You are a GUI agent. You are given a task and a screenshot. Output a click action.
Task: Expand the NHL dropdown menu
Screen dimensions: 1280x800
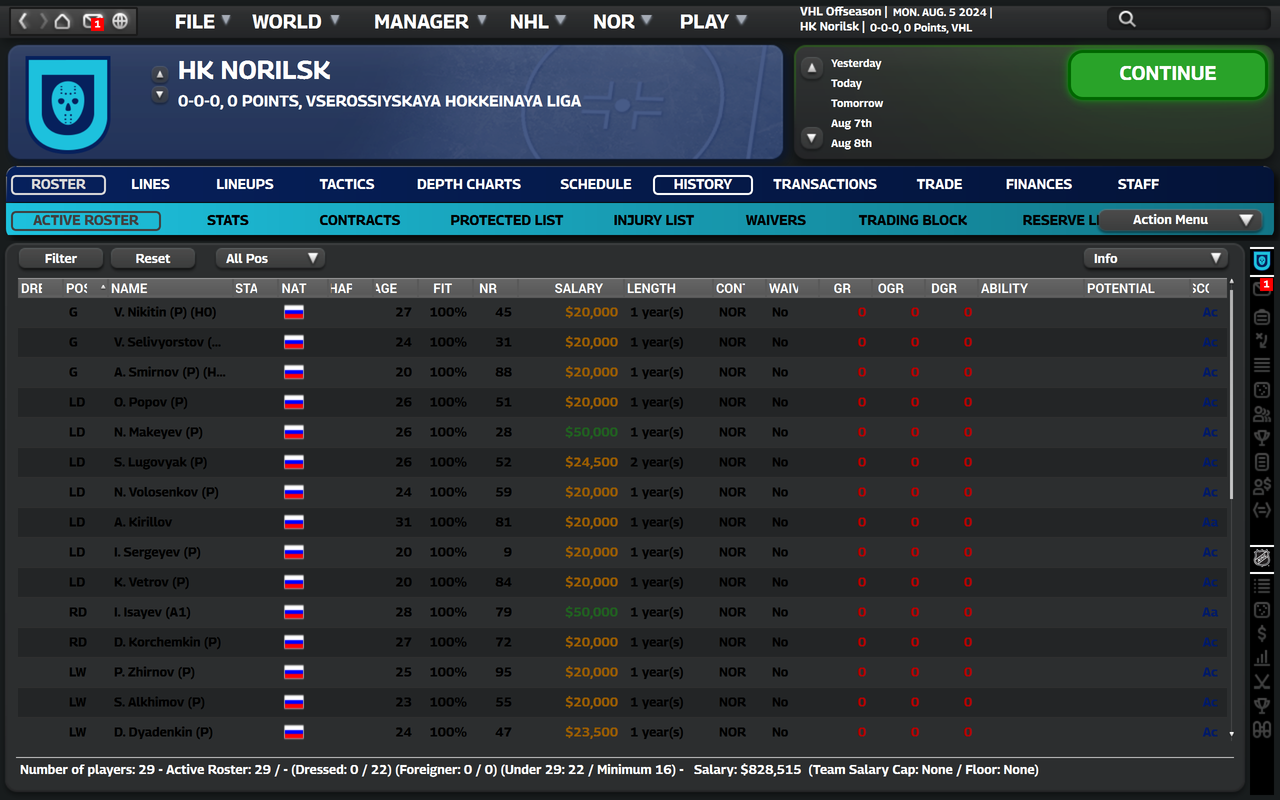click(539, 21)
